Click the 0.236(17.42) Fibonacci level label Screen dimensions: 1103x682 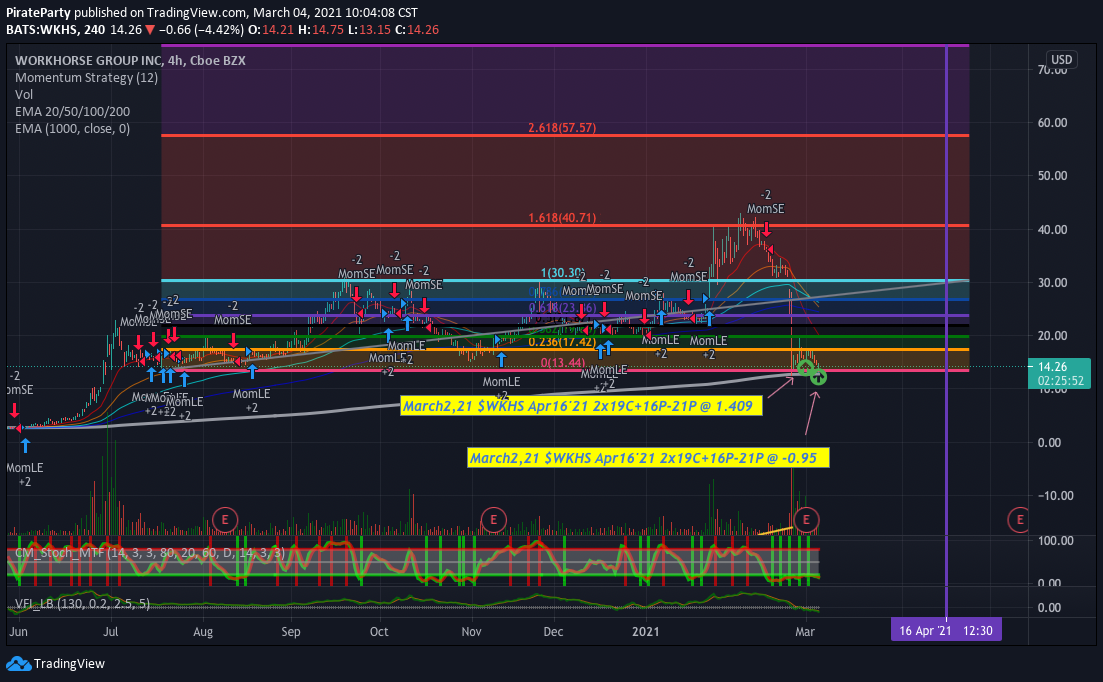(562, 342)
